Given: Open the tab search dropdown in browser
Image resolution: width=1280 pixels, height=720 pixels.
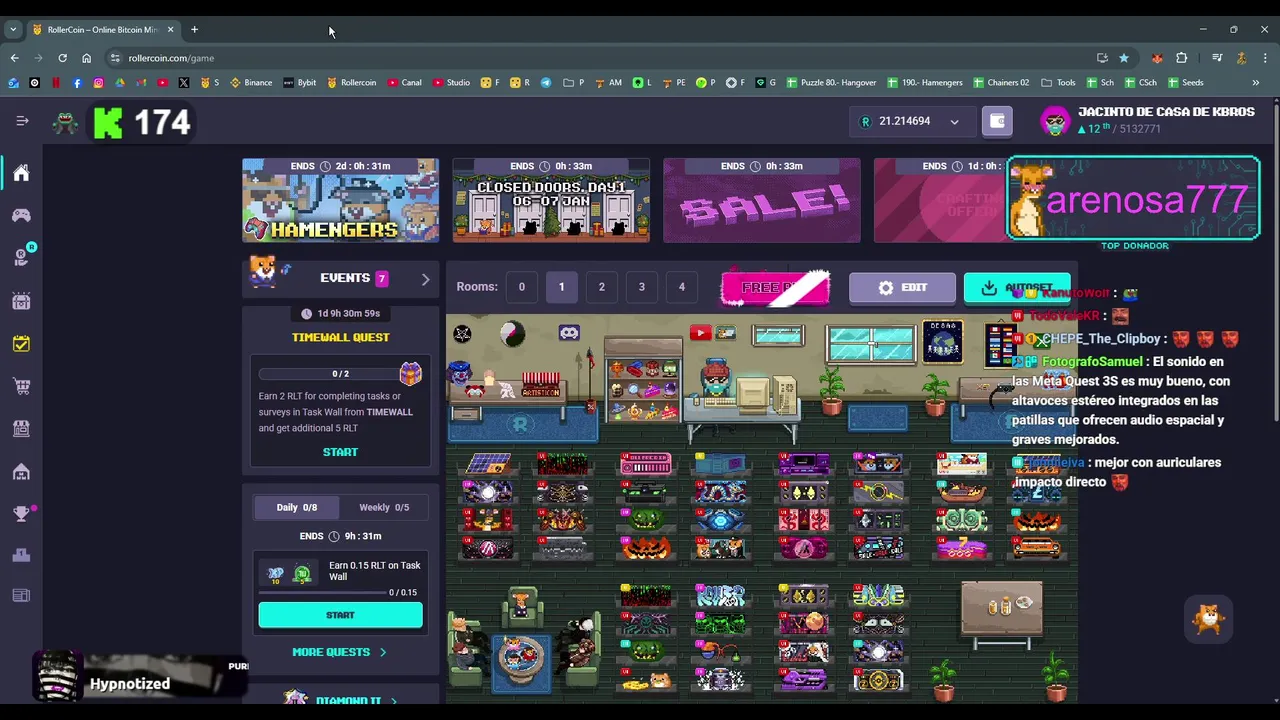Looking at the screenshot, I should (x=13, y=29).
